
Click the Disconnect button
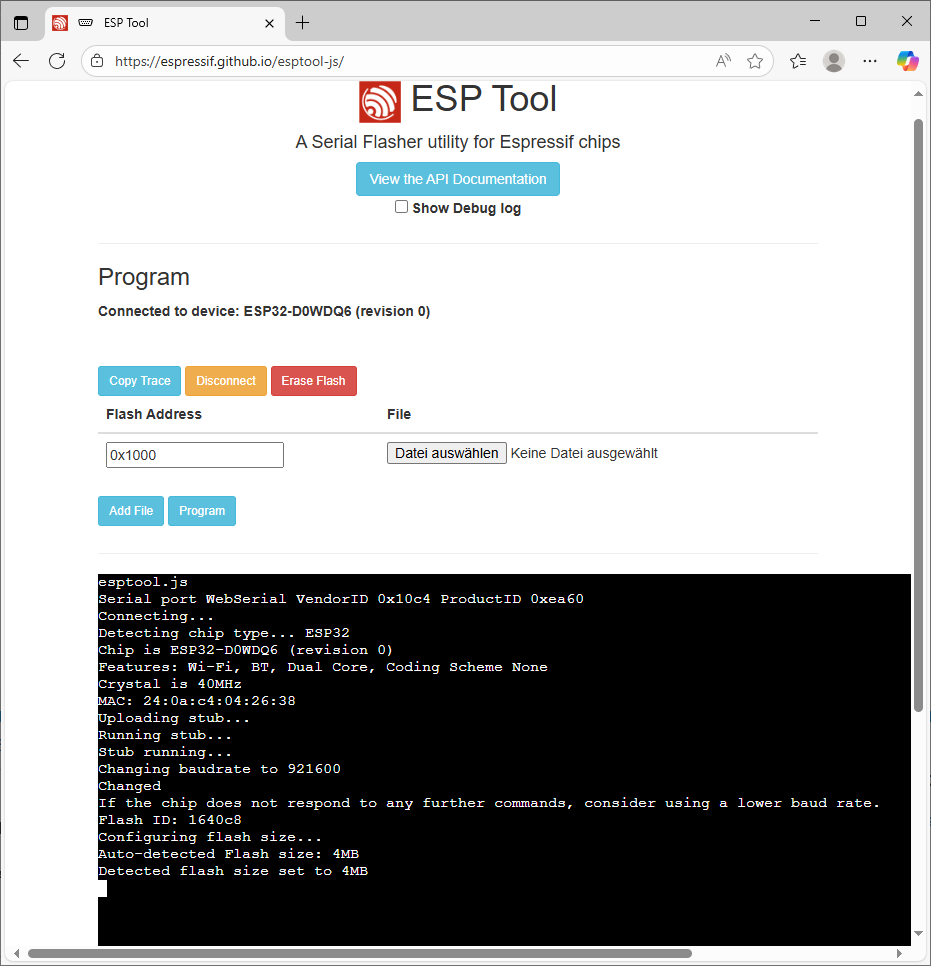[226, 381]
